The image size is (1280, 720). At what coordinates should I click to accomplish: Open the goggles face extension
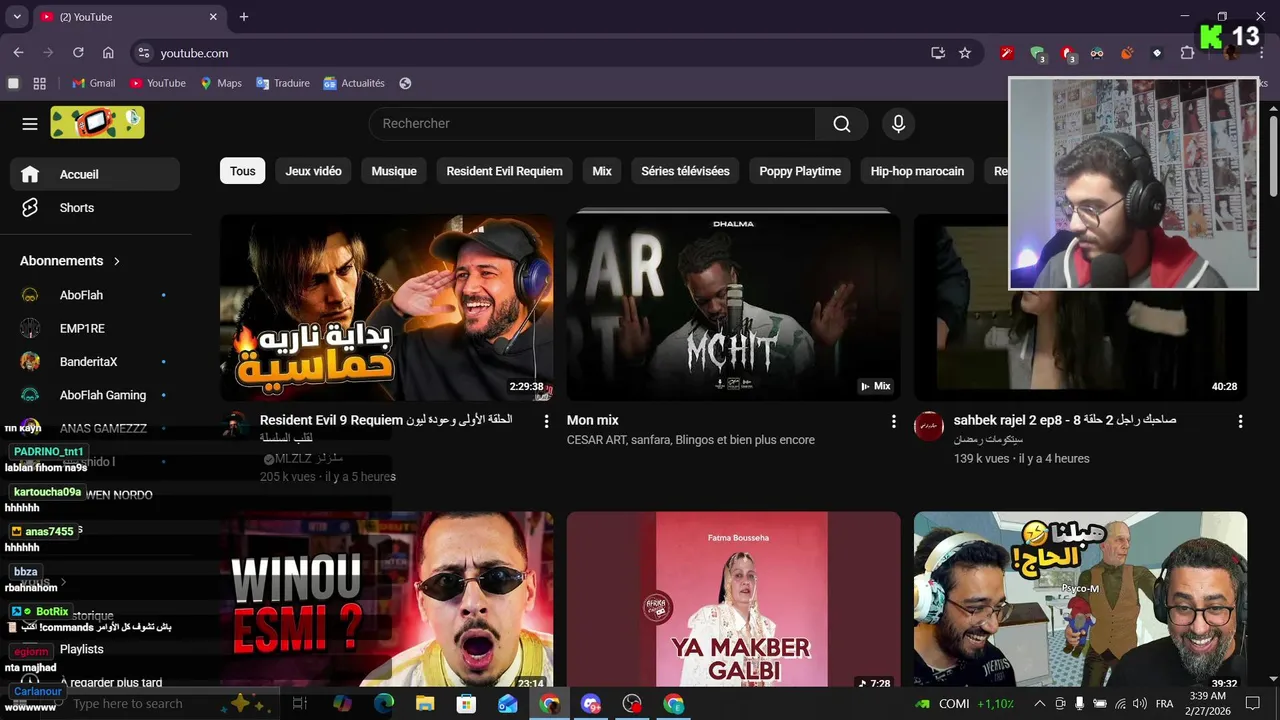(x=1097, y=53)
